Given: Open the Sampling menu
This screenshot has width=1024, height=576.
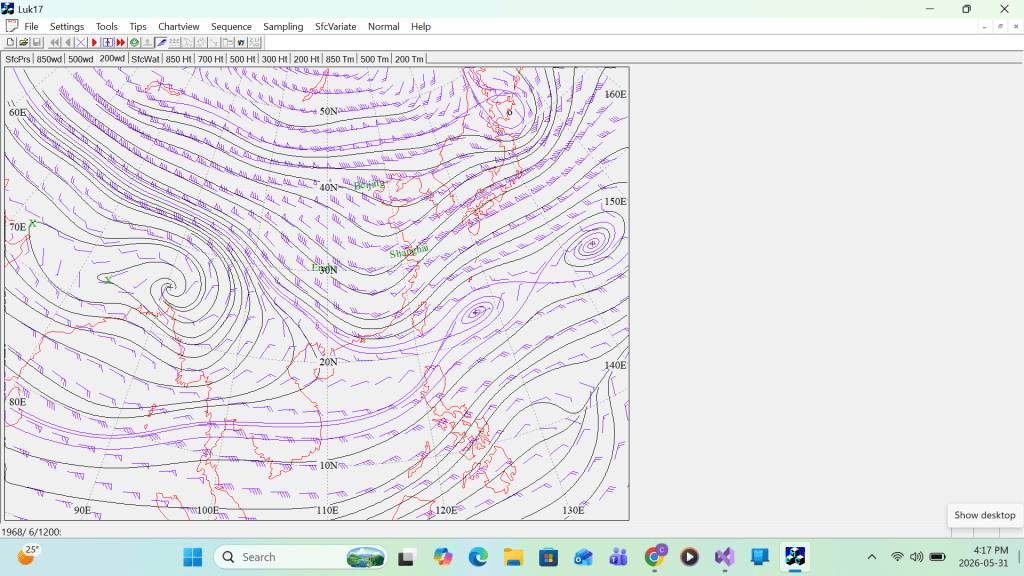Looking at the screenshot, I should click(283, 27).
